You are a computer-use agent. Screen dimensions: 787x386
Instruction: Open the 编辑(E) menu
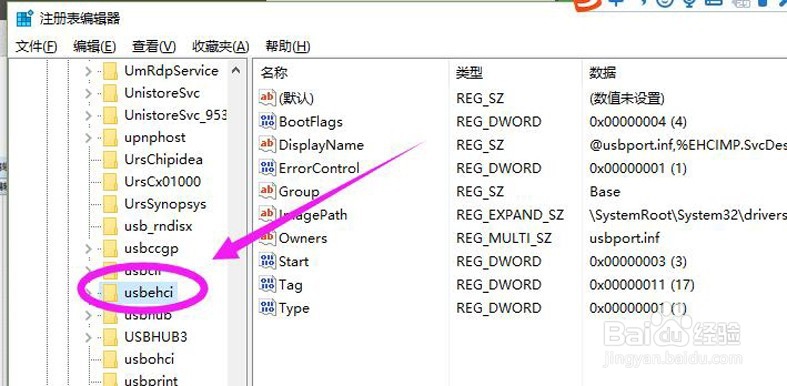click(x=94, y=47)
